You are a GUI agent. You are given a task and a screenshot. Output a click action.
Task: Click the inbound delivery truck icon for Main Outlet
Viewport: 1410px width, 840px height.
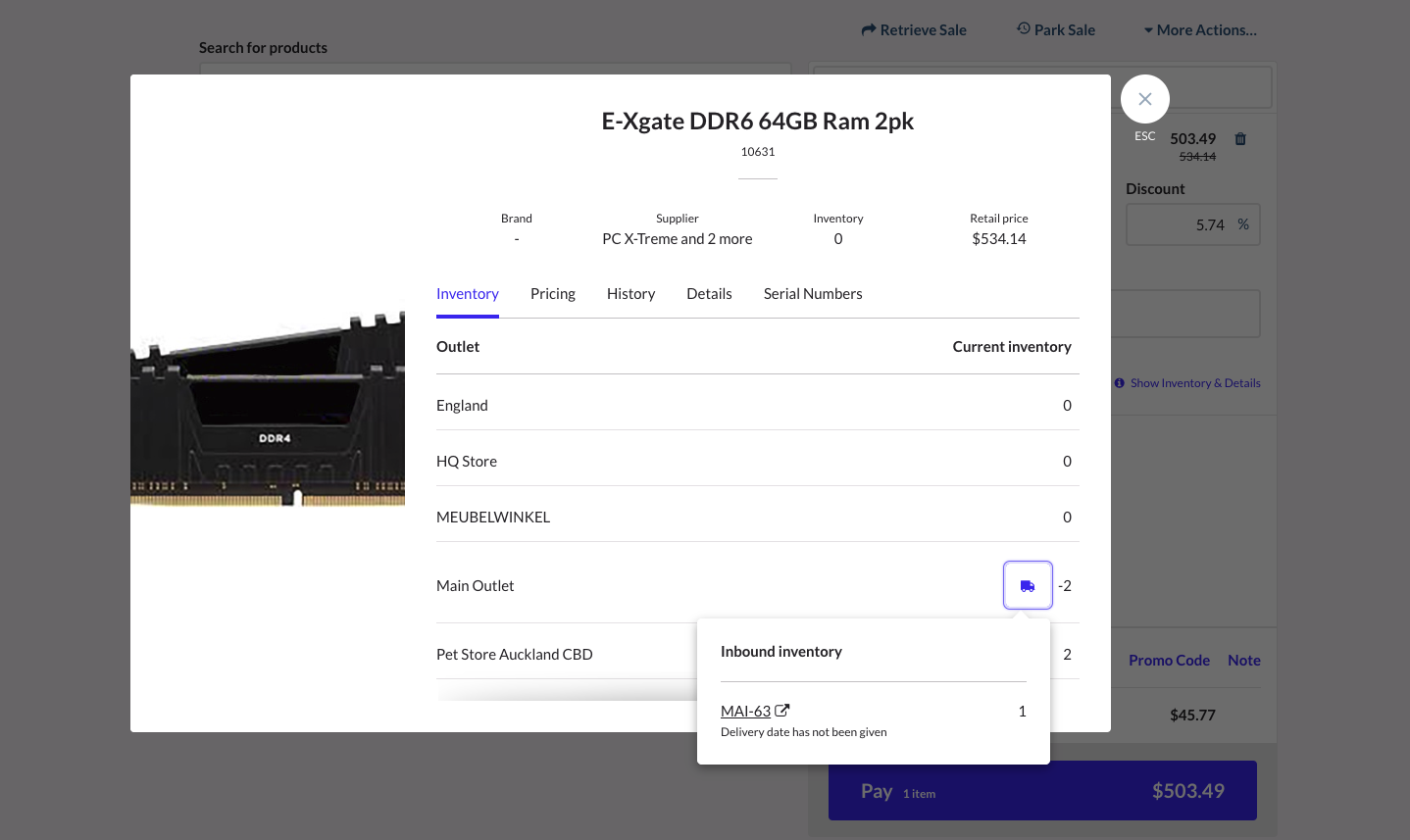click(1027, 585)
